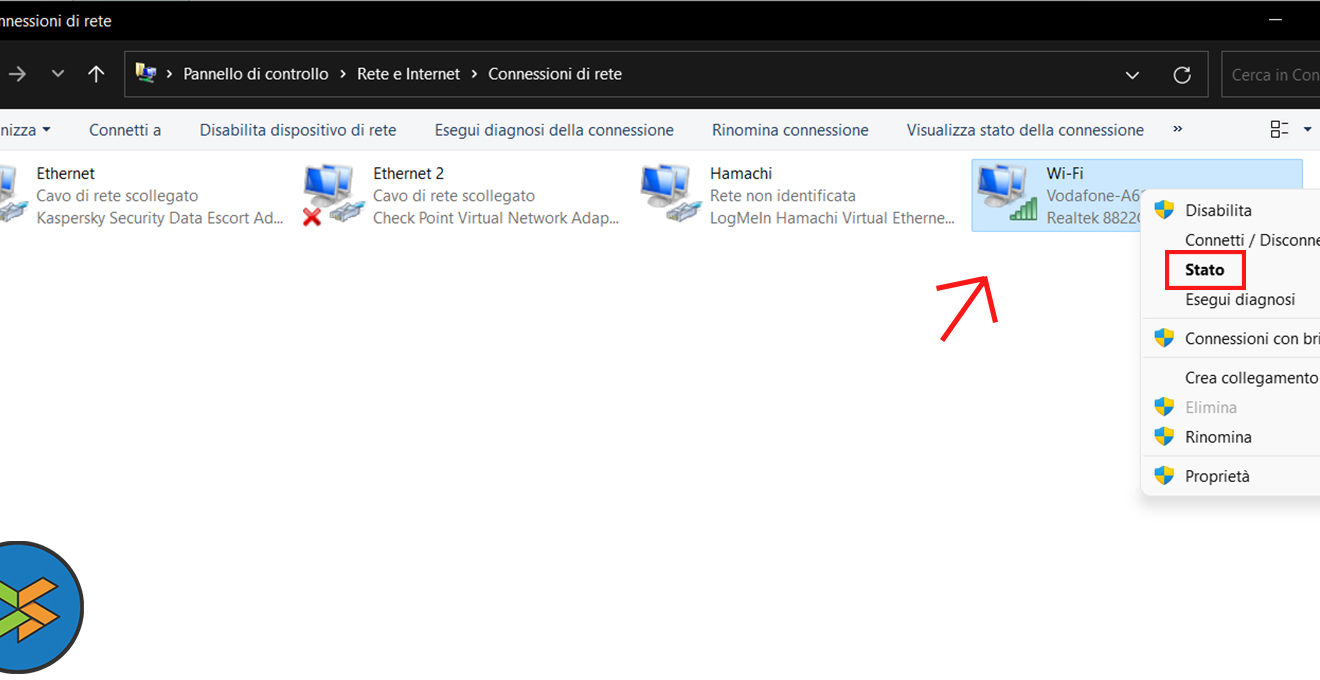Screen dimensions: 1320x680
Task: Open Pannello di controllo breadcrumb
Action: [x=256, y=74]
